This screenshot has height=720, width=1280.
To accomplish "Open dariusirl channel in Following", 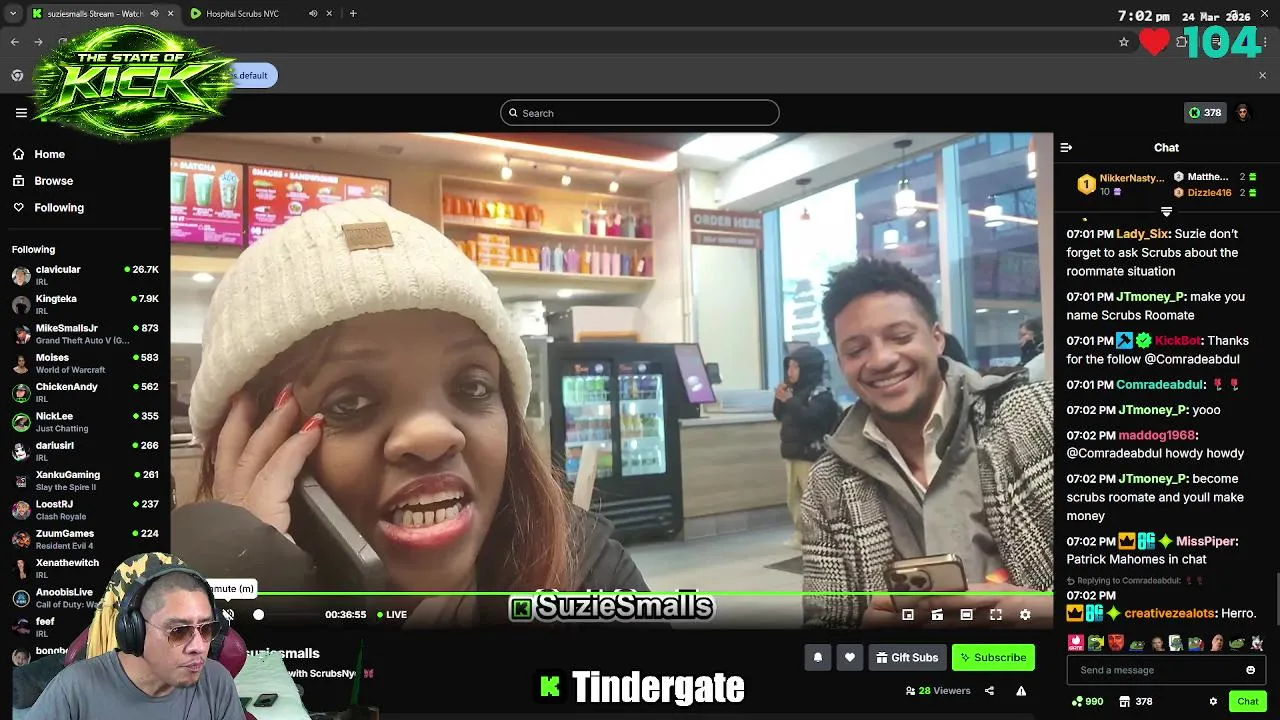I will [85, 451].
